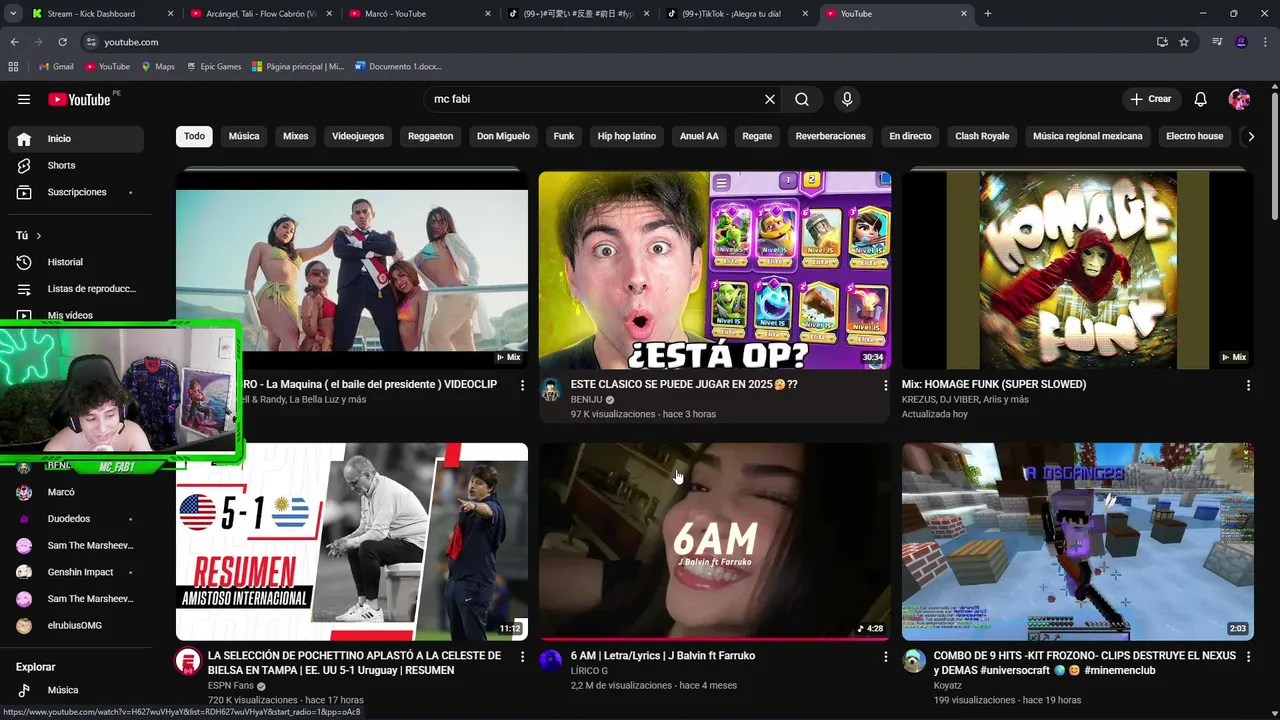Open ESPN Fans channel avatar

[188, 661]
